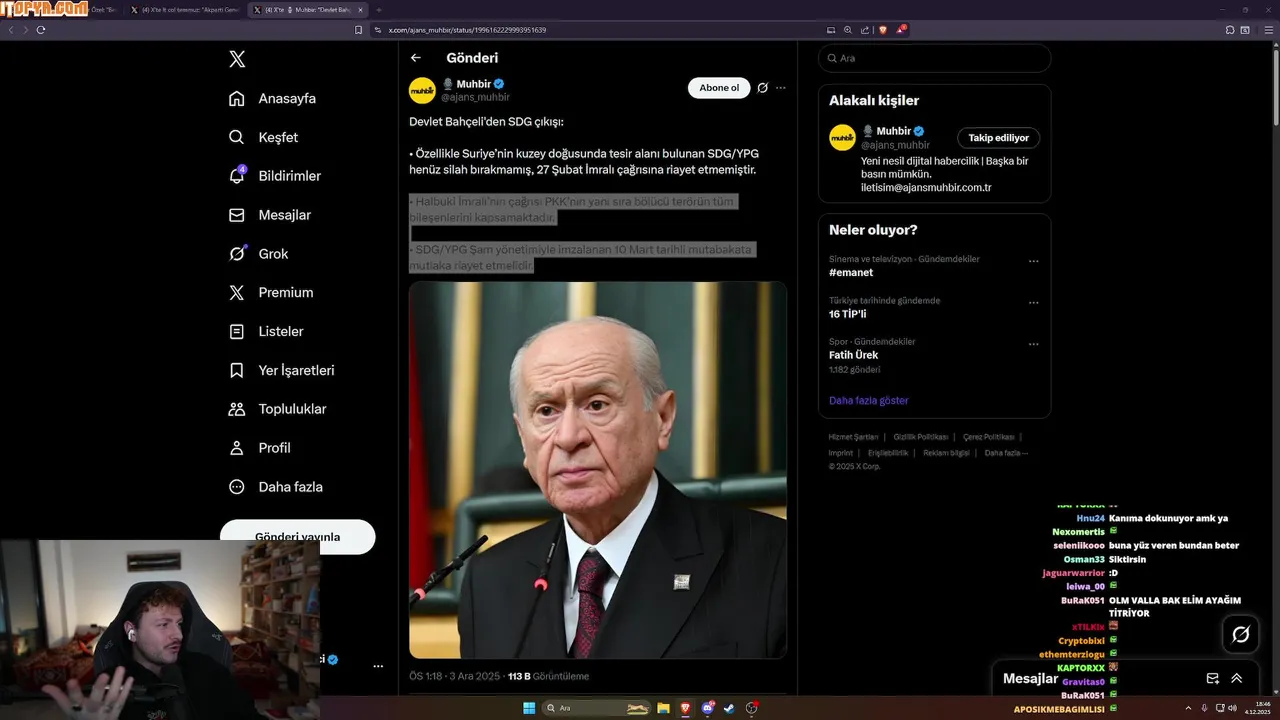Open the Muhbir avatar on the post
Image resolution: width=1280 pixels, height=720 pixels.
click(x=422, y=90)
